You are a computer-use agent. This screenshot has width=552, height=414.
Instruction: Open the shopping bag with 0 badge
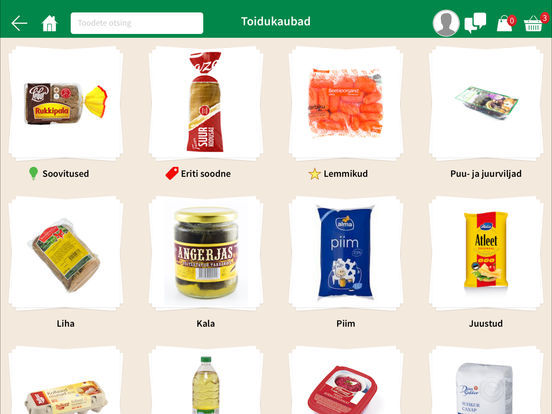coord(506,23)
